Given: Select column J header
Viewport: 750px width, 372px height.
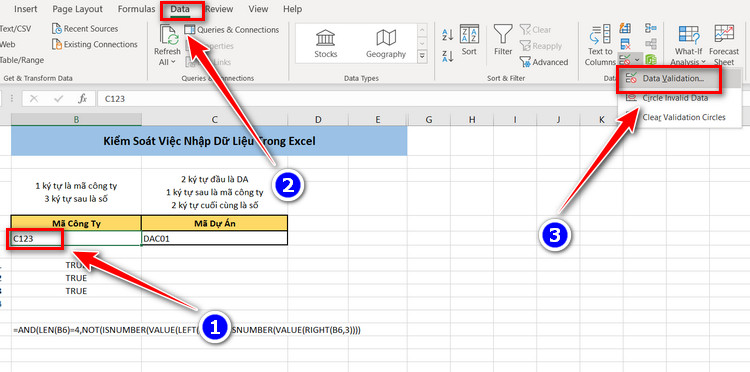Looking at the screenshot, I should [558, 120].
